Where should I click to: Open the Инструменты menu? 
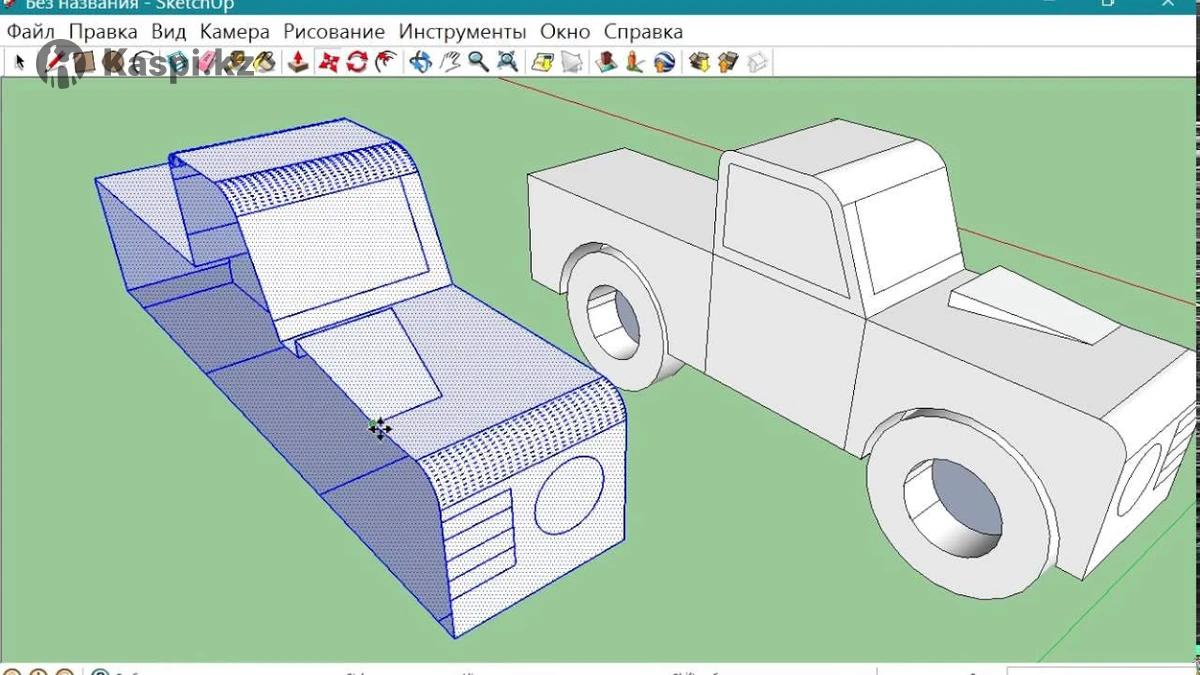pyautogui.click(x=463, y=31)
